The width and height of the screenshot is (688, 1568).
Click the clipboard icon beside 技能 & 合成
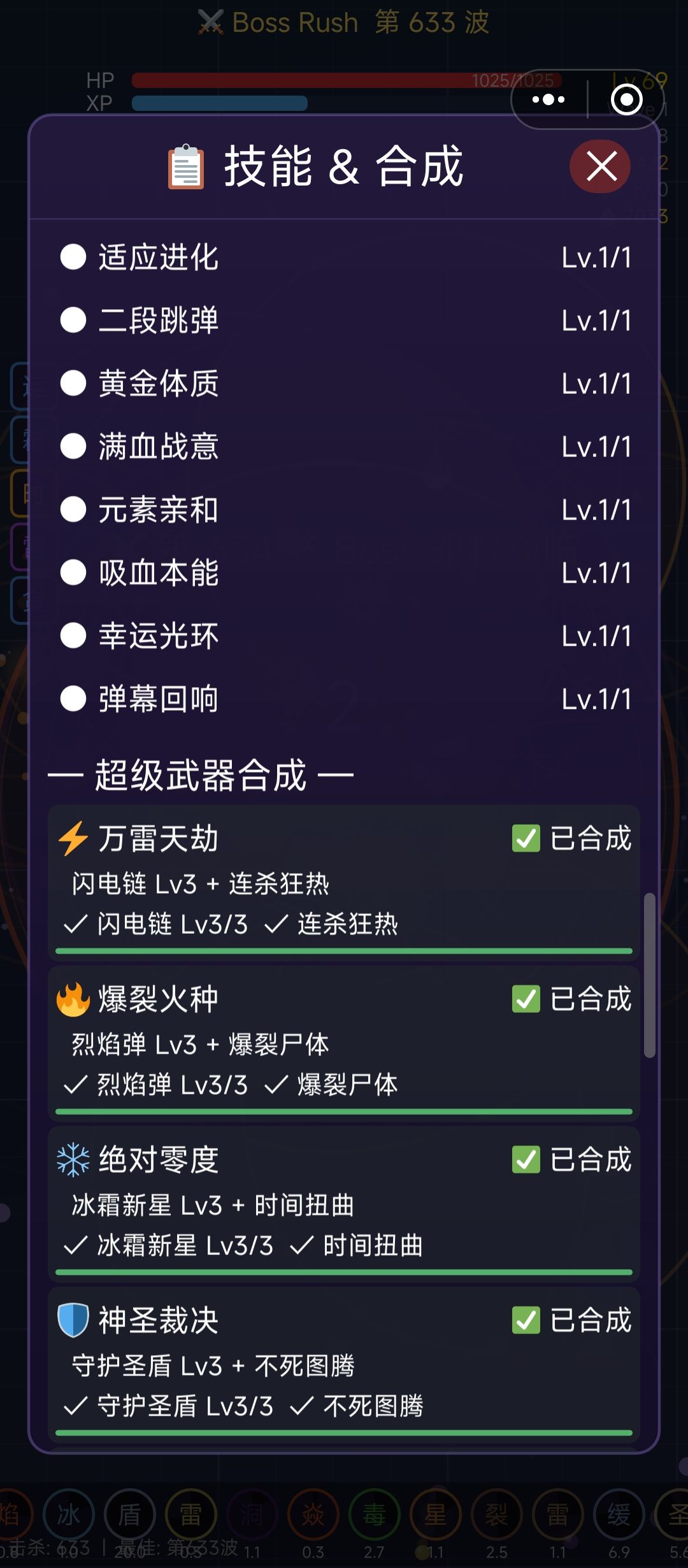186,168
